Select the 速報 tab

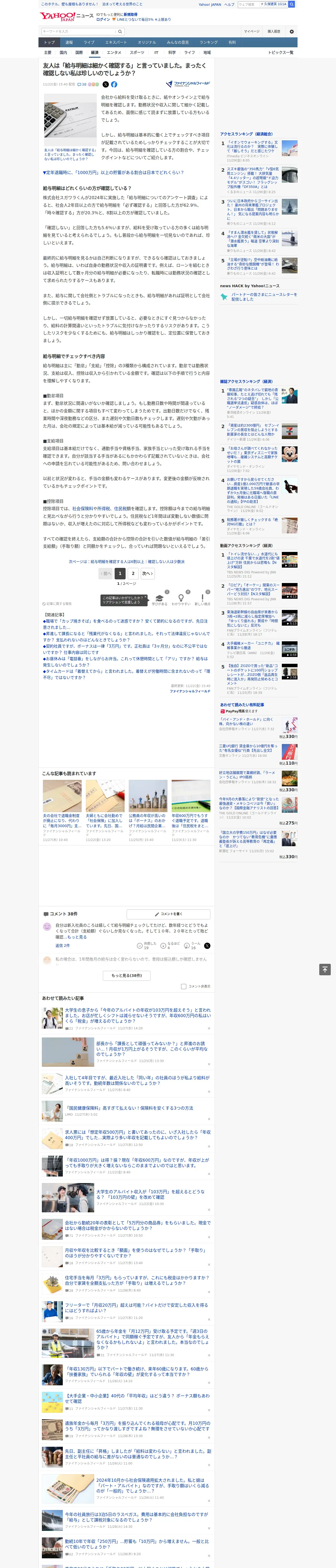click(69, 43)
